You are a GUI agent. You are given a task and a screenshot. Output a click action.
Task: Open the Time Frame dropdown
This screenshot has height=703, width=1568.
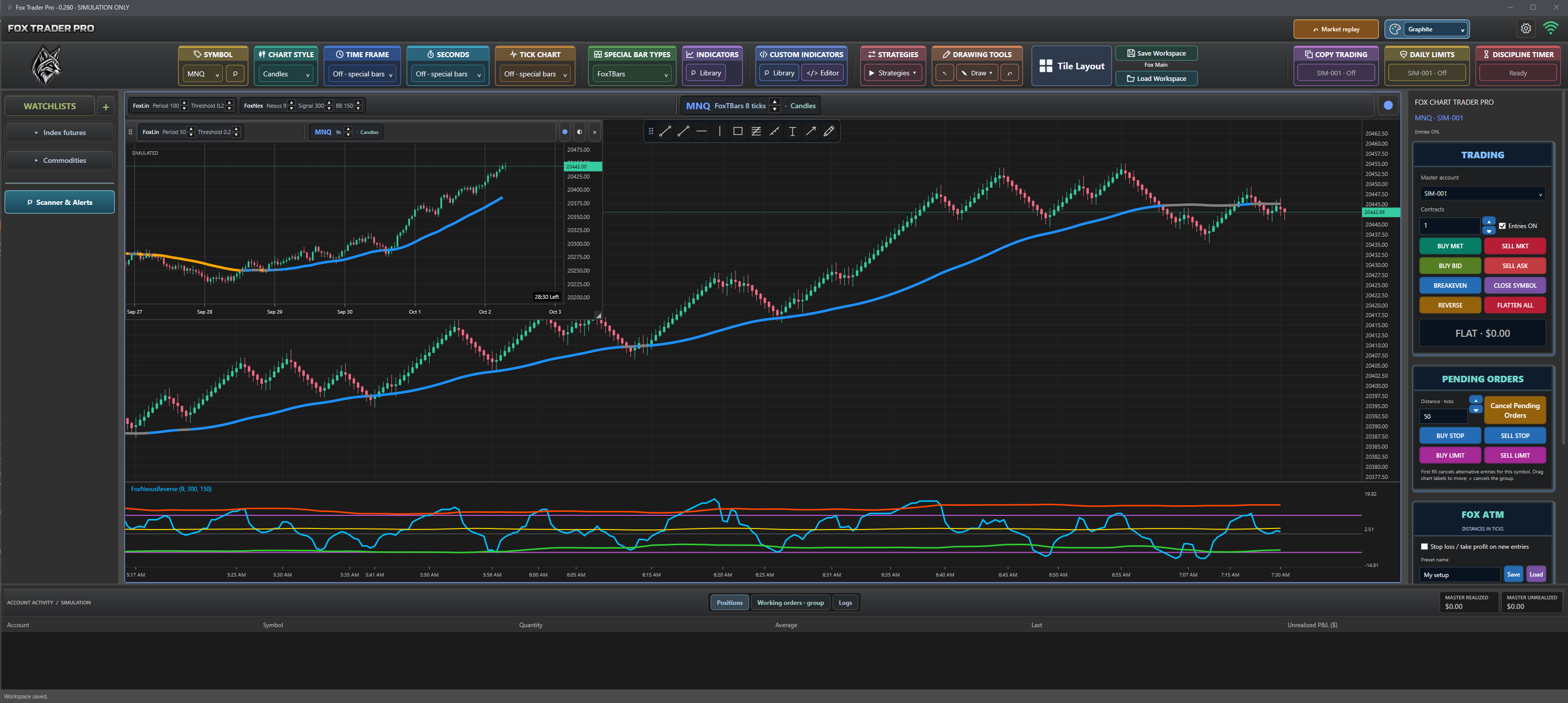coord(362,74)
